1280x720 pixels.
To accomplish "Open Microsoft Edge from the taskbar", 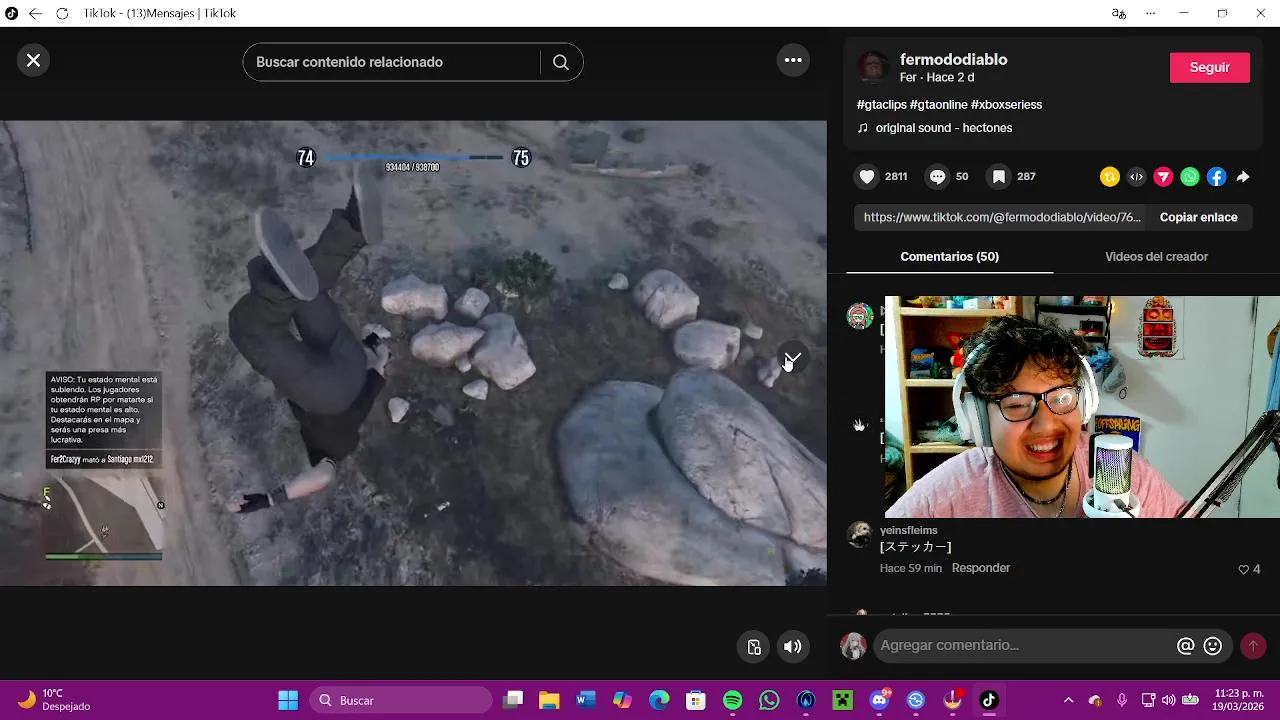I will click(659, 700).
